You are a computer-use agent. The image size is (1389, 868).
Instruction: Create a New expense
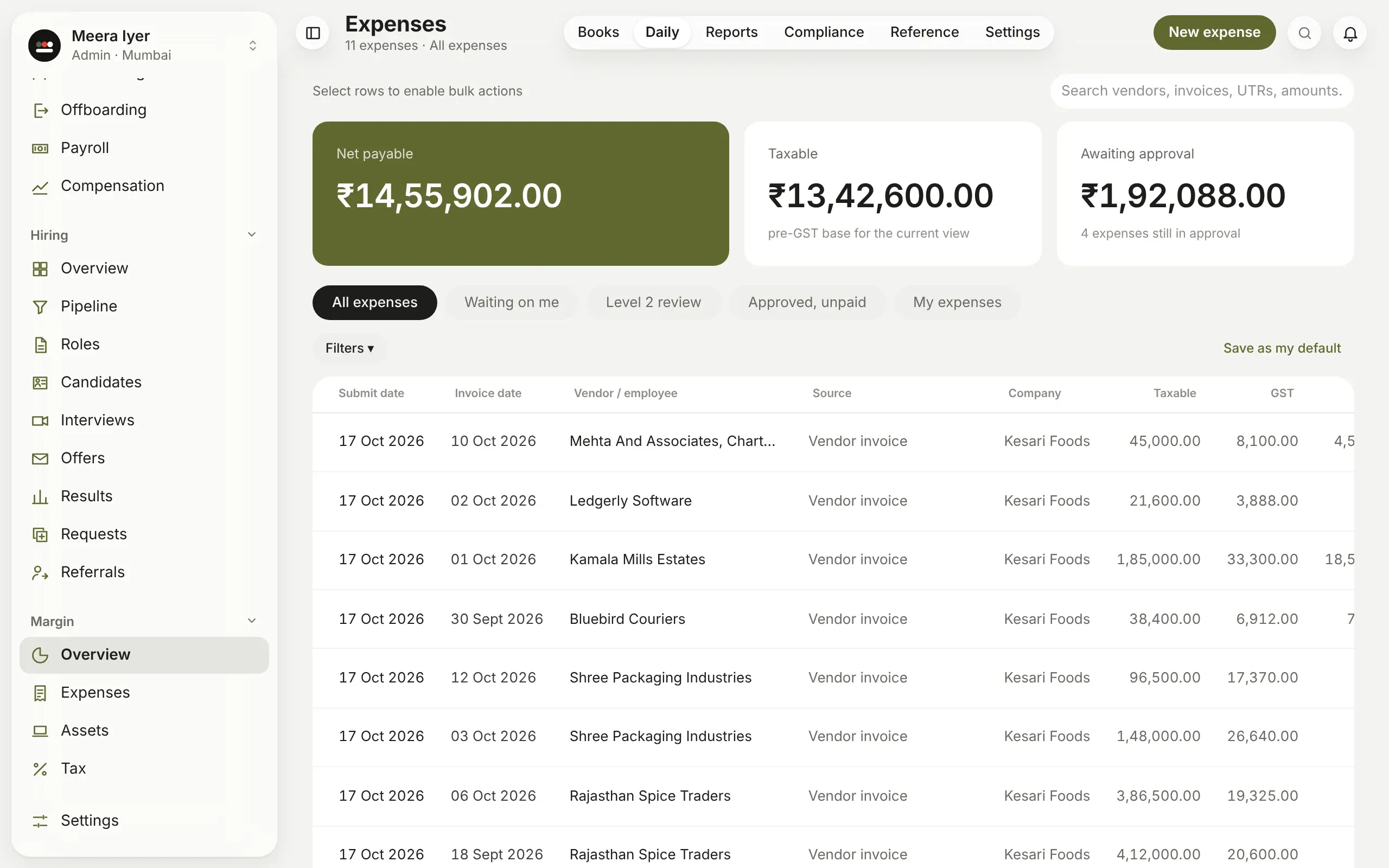coord(1214,32)
